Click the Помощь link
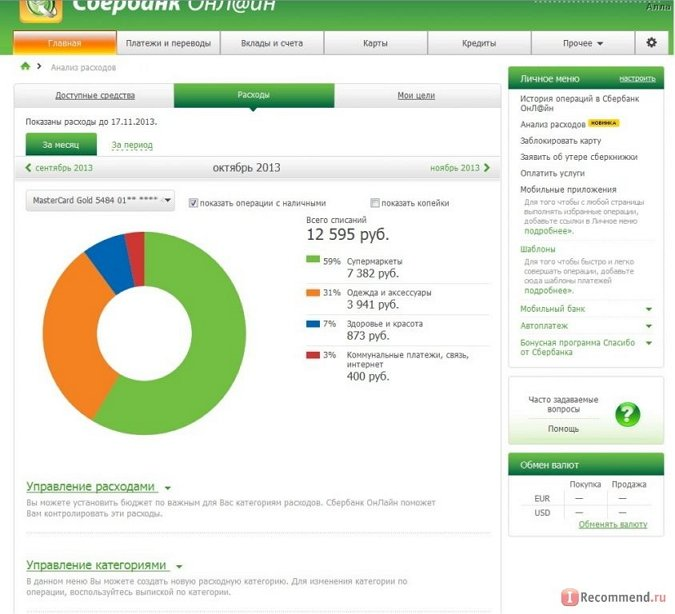This screenshot has height=614, width=675. tap(563, 429)
